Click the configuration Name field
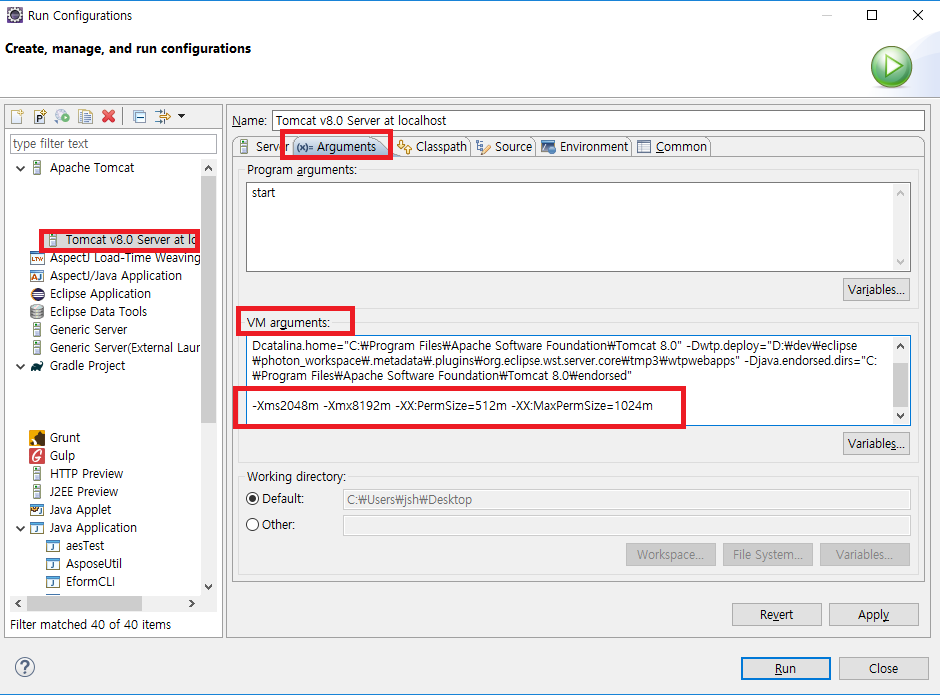Viewport: 940px width, 695px height. (x=598, y=121)
